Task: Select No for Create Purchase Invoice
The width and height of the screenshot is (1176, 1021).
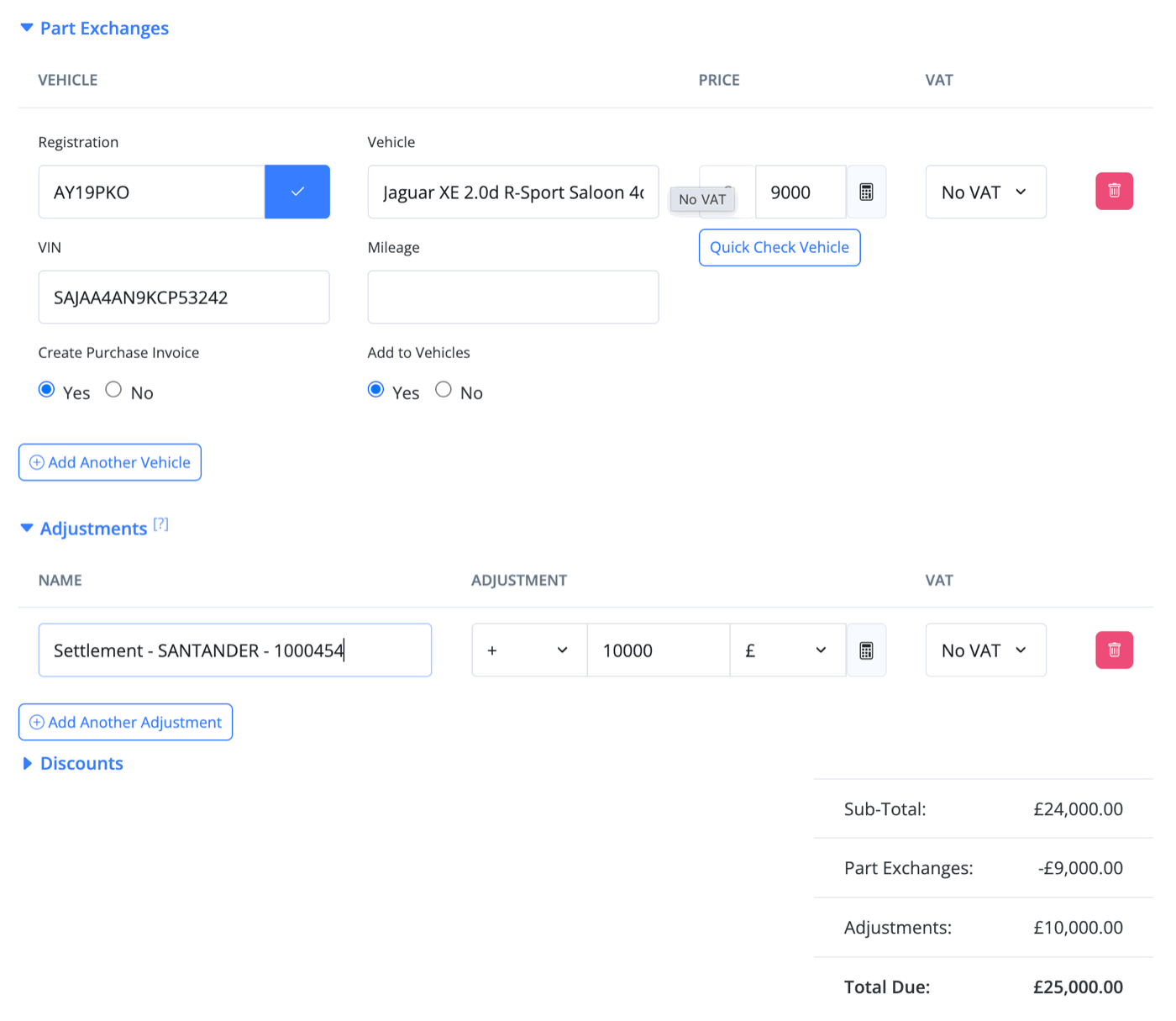Action: pyautogui.click(x=113, y=390)
